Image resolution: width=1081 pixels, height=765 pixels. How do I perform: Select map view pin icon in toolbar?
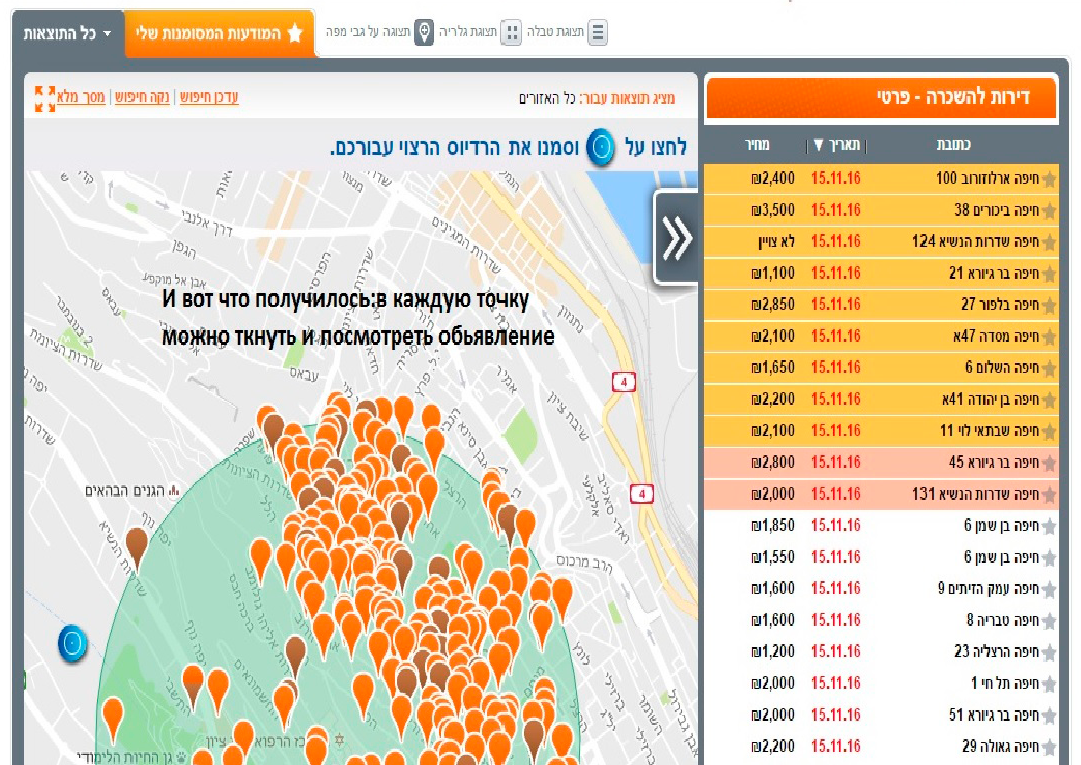coord(425,33)
